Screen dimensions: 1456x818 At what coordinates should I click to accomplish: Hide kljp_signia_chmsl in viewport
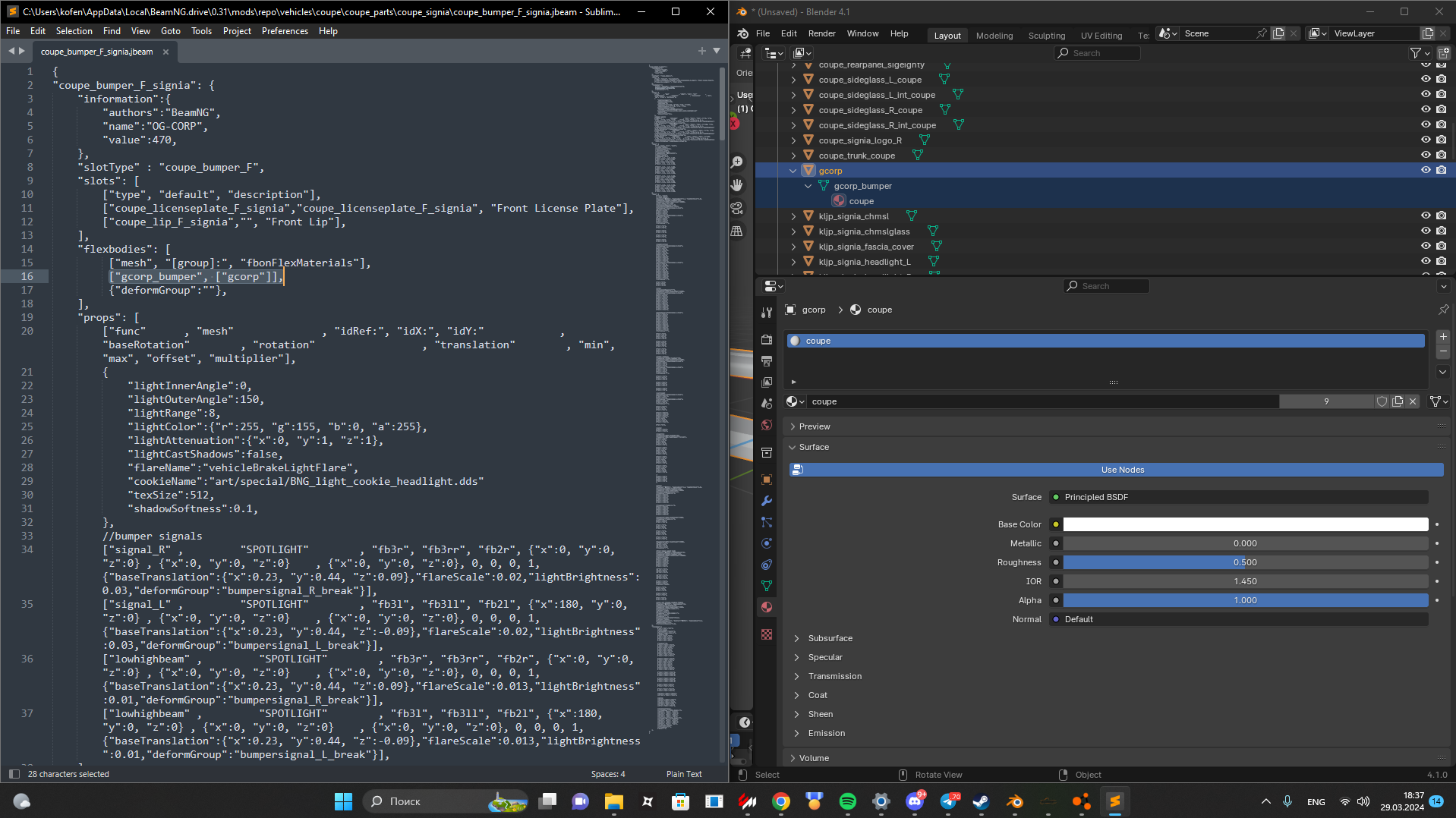point(1426,216)
